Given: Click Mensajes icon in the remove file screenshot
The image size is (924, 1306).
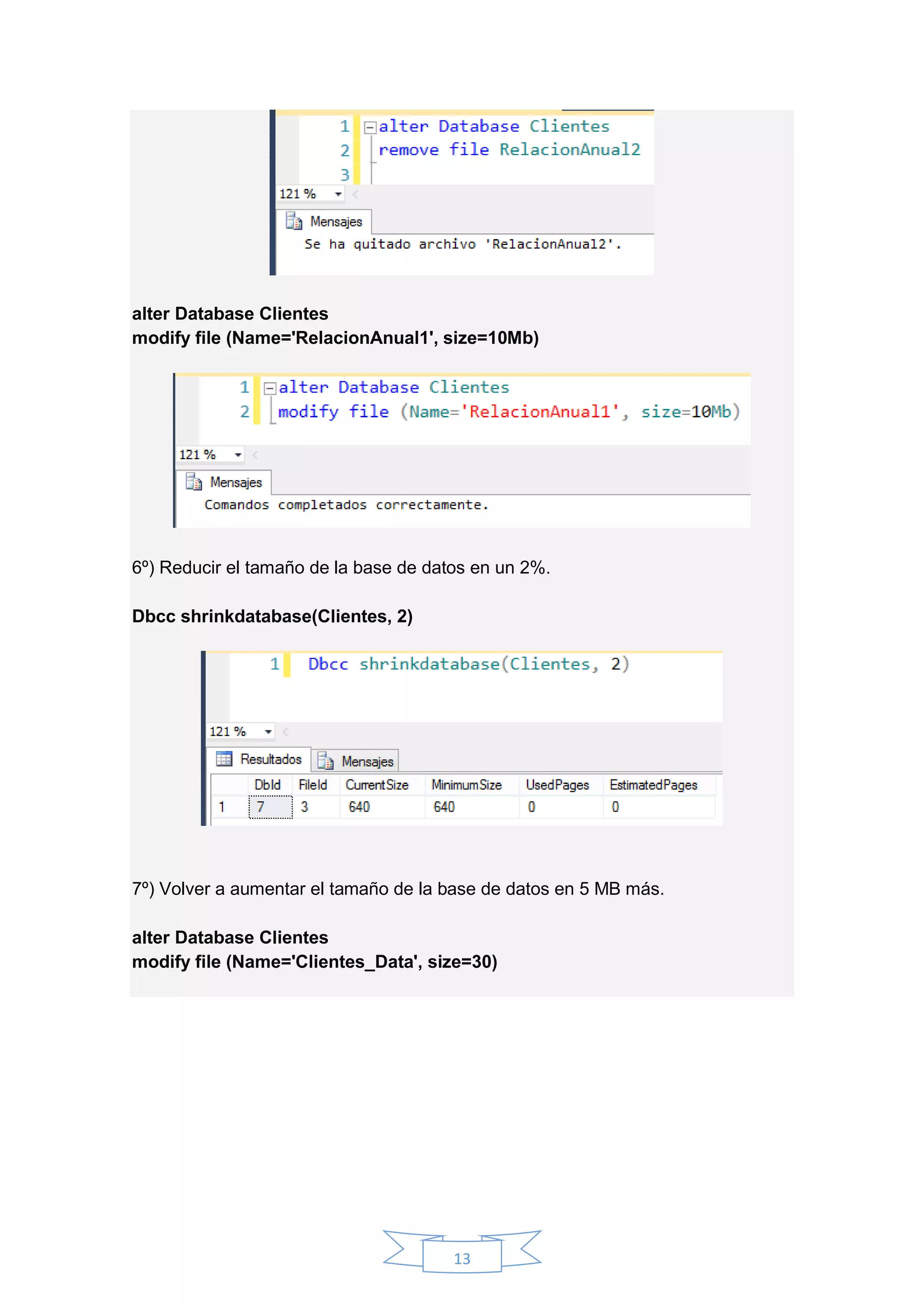Looking at the screenshot, I should (294, 221).
